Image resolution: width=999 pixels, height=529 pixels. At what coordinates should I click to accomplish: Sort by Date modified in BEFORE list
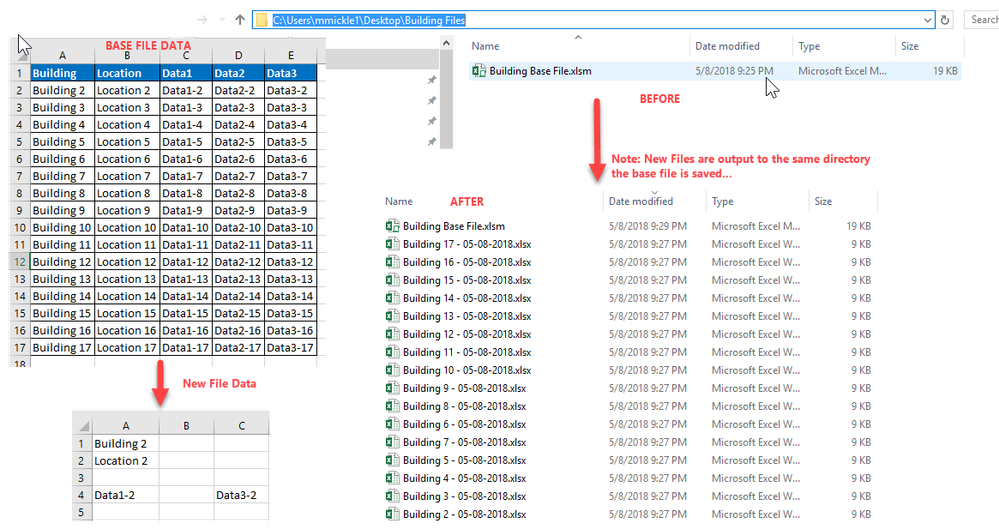pyautogui.click(x=727, y=46)
